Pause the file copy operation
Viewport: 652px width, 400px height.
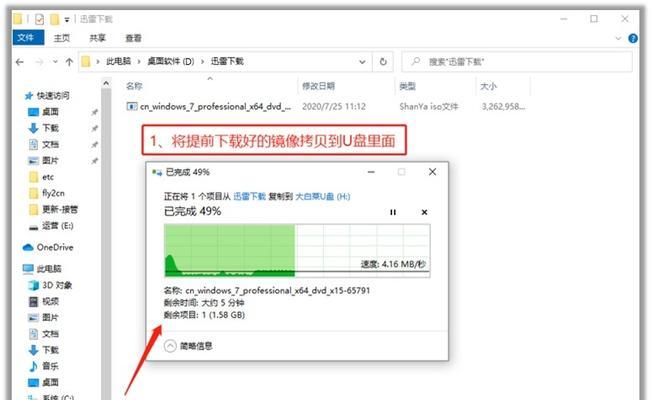(x=393, y=212)
